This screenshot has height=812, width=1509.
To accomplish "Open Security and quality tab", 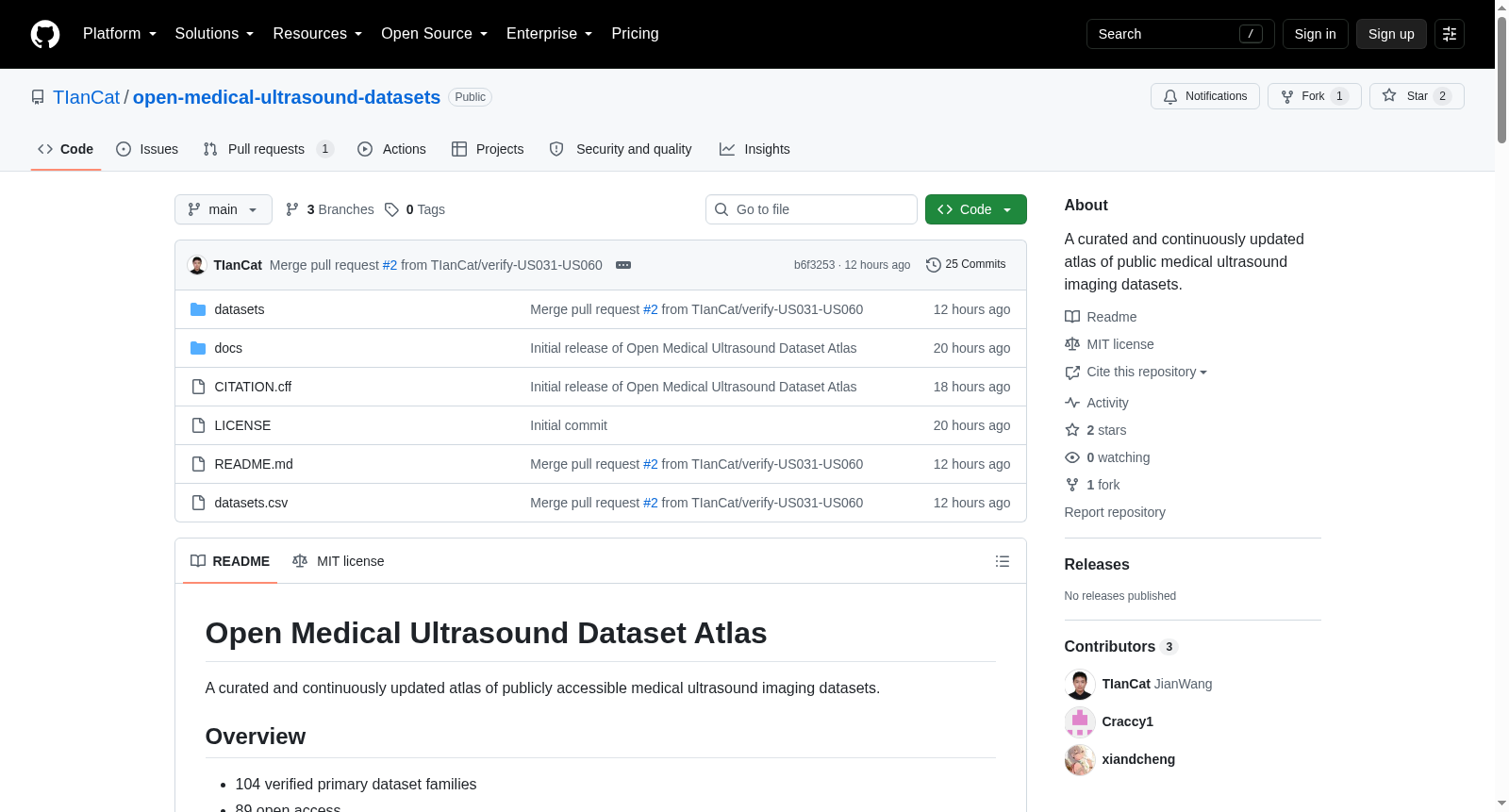I will click(621, 149).
